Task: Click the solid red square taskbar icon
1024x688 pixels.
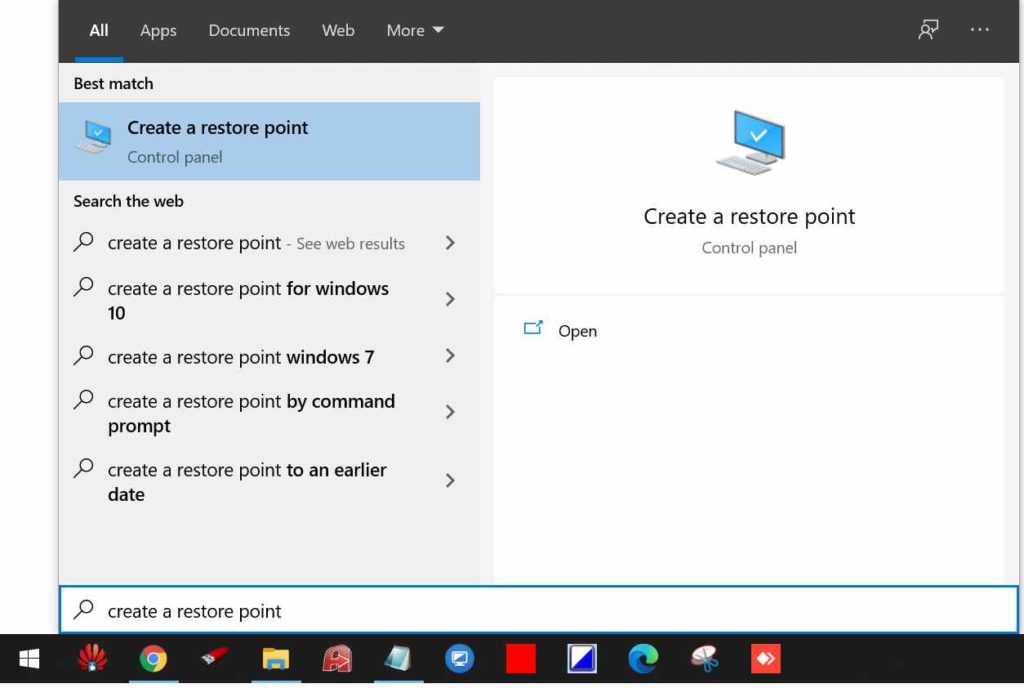Action: point(520,659)
